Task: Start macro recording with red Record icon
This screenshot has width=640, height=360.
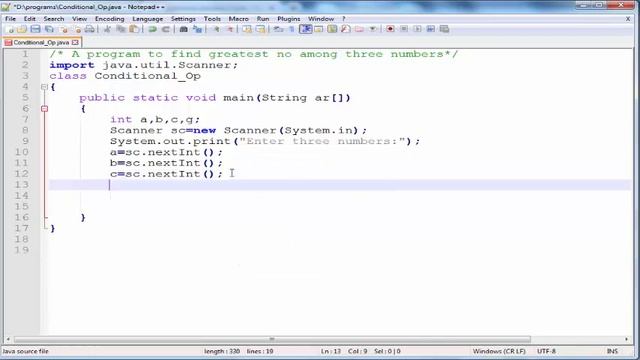Action: point(390,29)
